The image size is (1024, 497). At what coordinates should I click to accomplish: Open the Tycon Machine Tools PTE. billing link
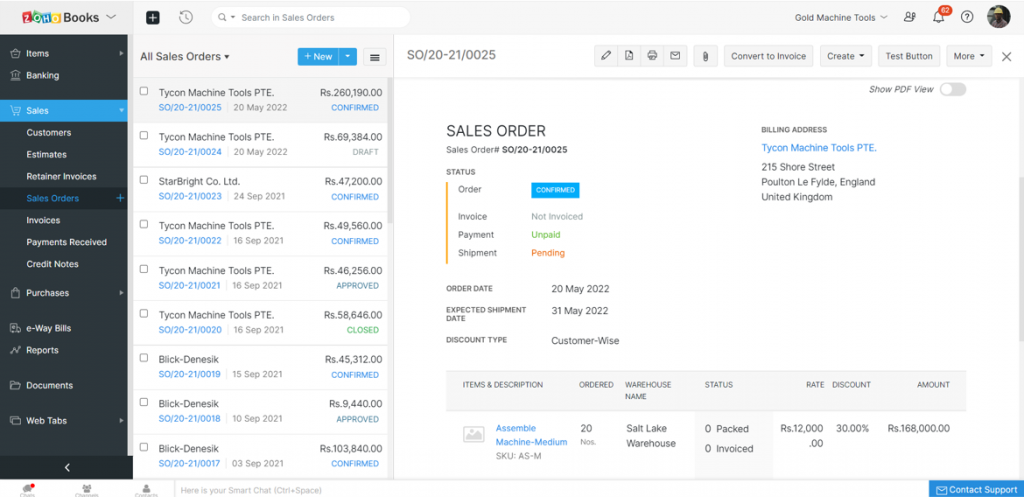click(x=819, y=148)
